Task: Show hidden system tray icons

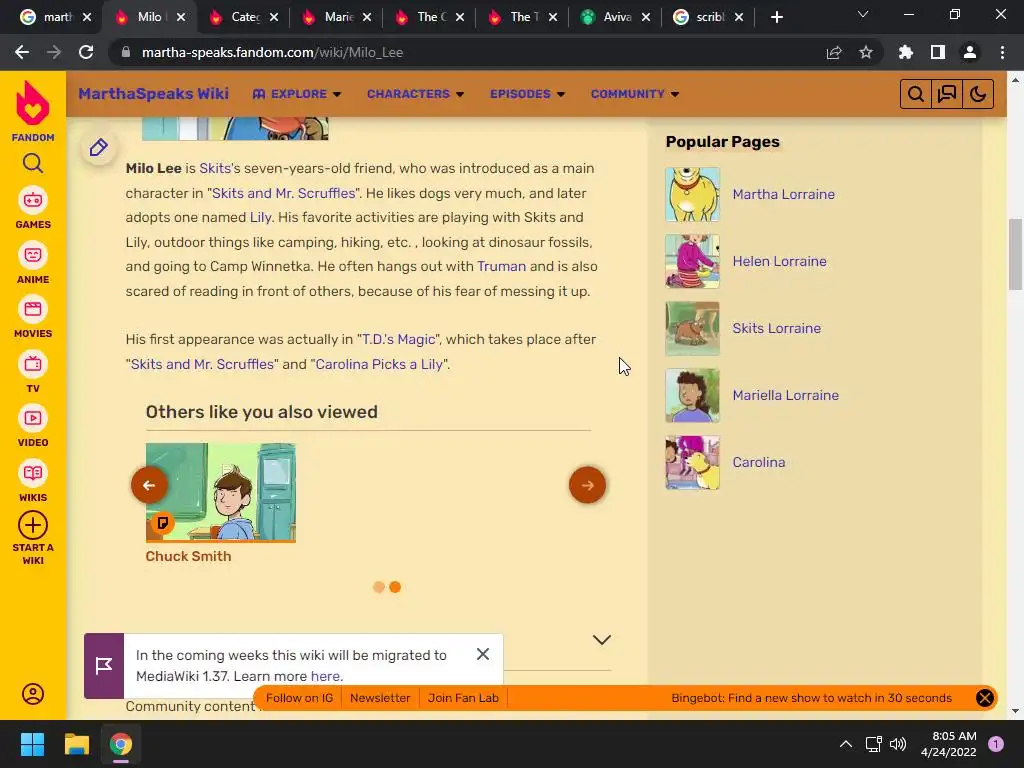Action: click(846, 744)
